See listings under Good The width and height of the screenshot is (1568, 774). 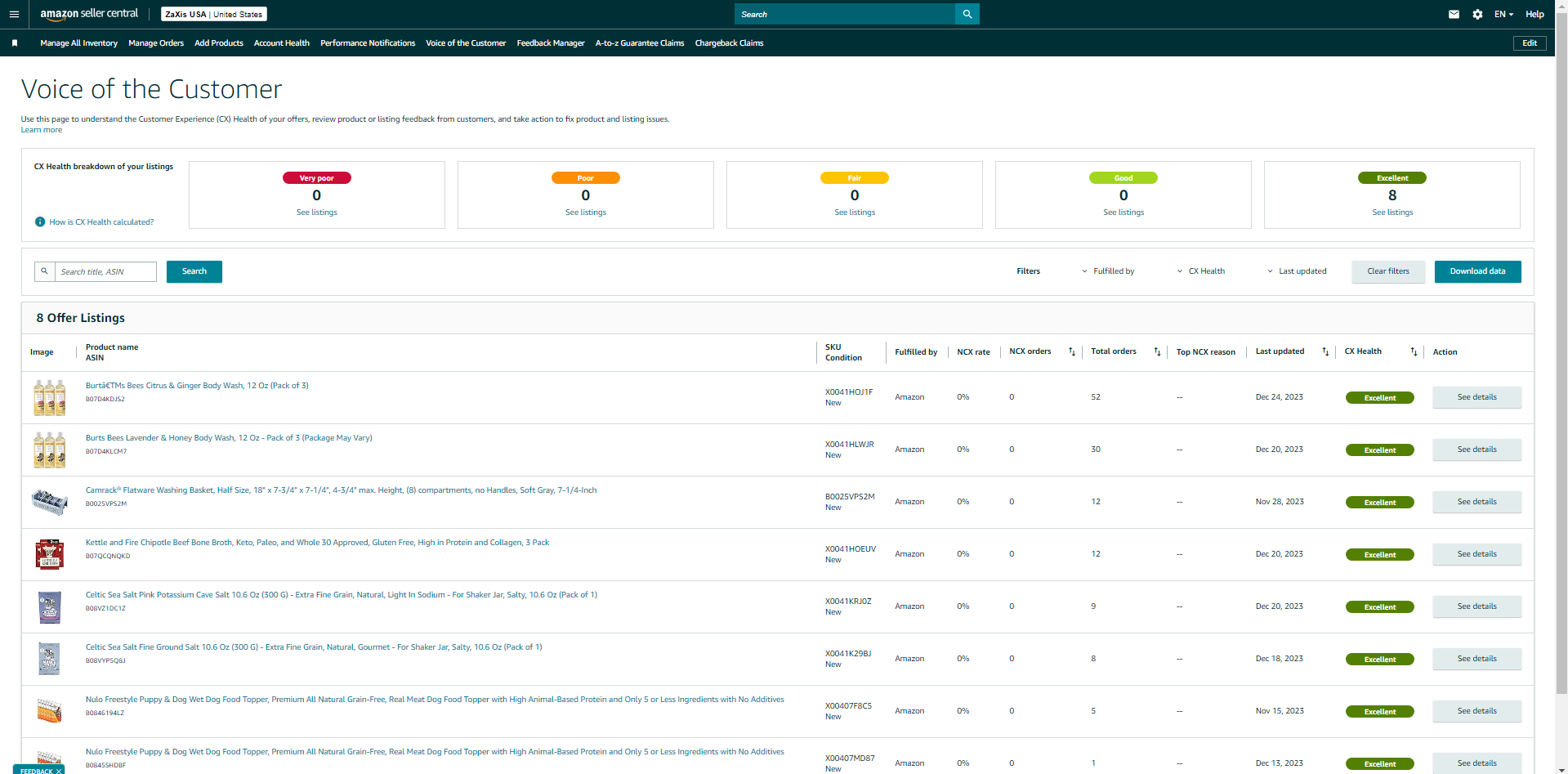coord(1124,213)
